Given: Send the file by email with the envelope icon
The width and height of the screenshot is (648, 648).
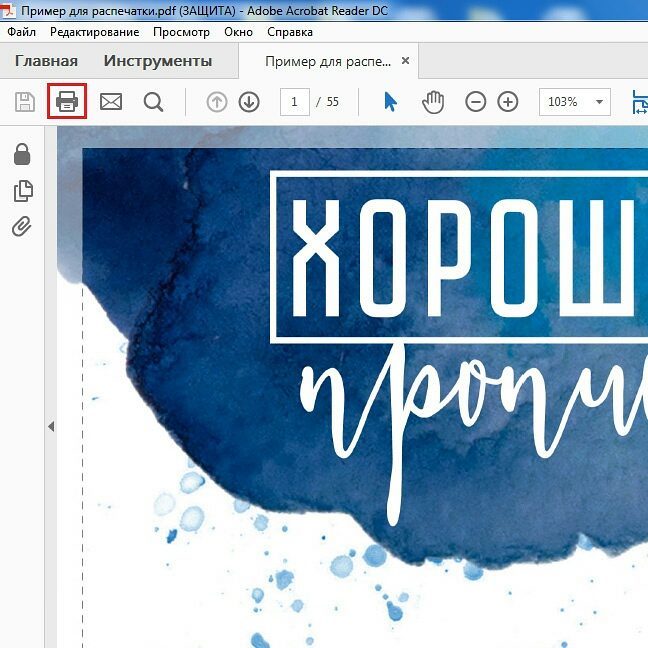Looking at the screenshot, I should [x=111, y=102].
